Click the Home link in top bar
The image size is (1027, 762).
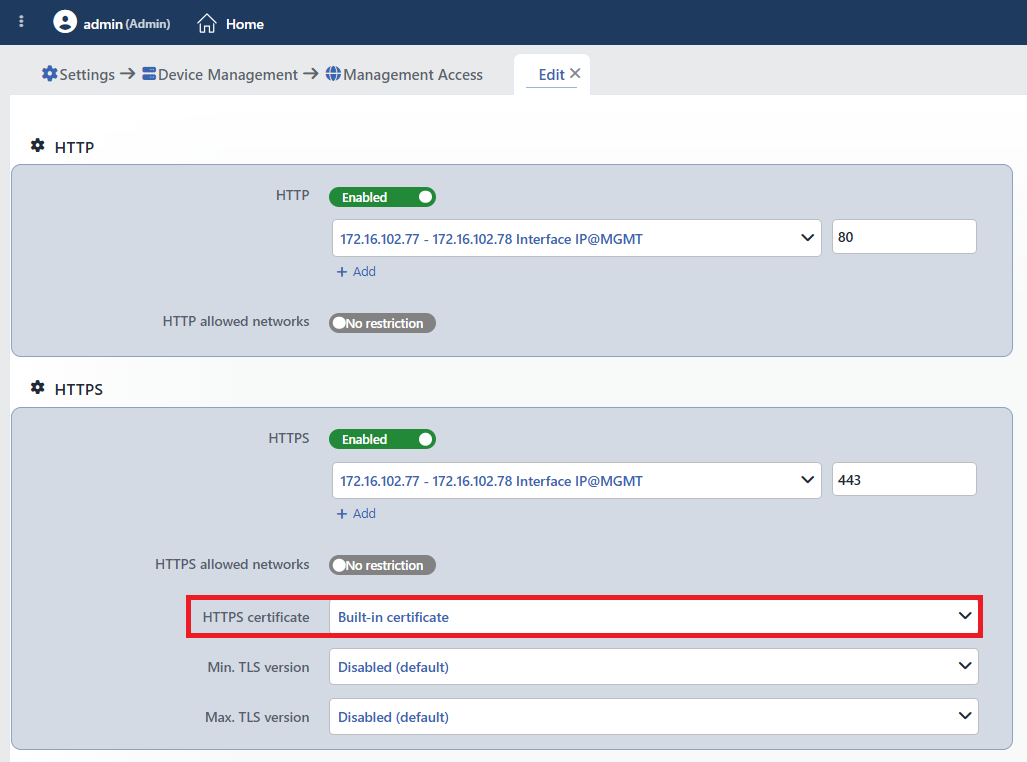[x=245, y=24]
